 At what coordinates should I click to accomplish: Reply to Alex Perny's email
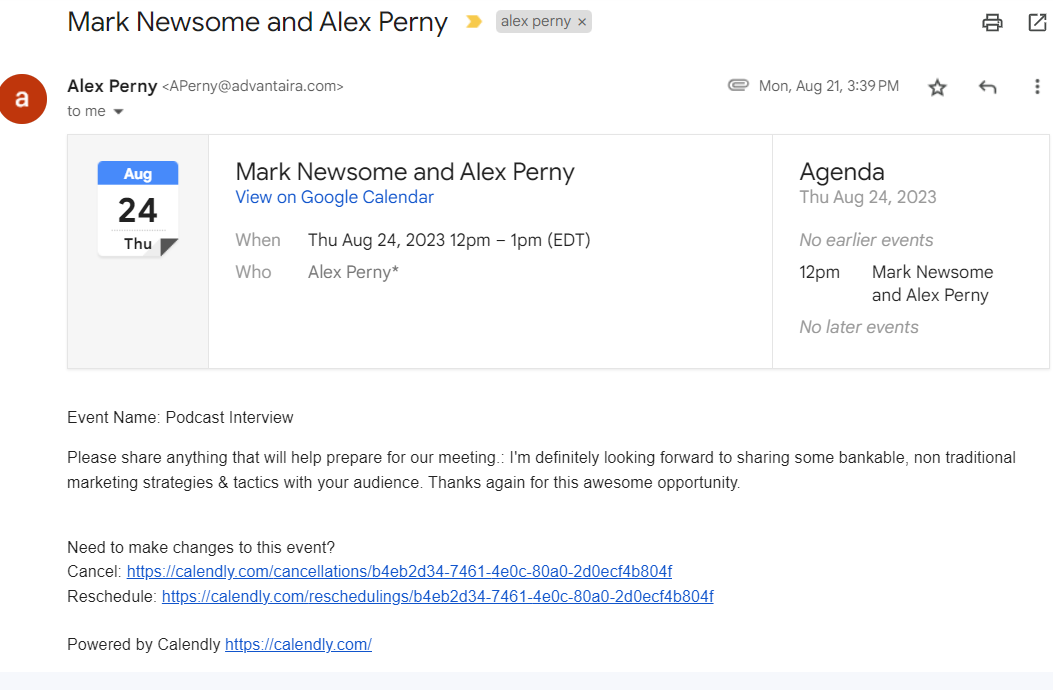click(x=987, y=87)
